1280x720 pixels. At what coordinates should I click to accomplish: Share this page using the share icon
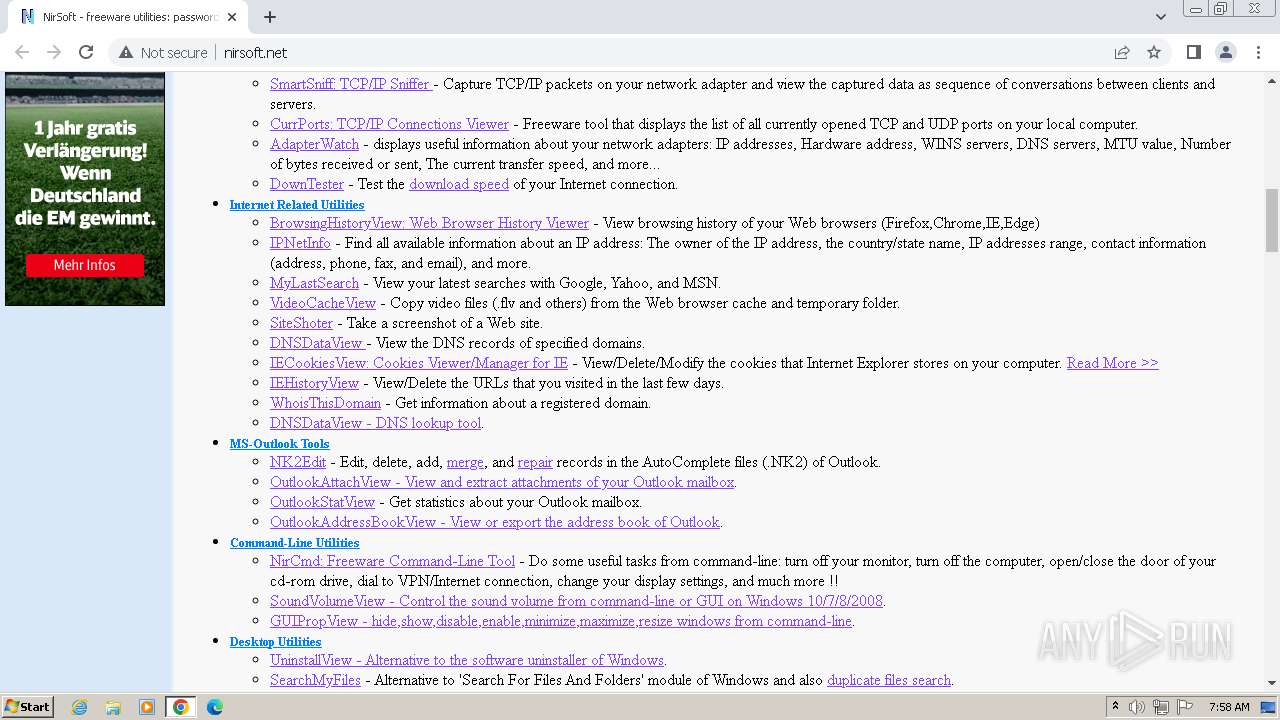1122,52
